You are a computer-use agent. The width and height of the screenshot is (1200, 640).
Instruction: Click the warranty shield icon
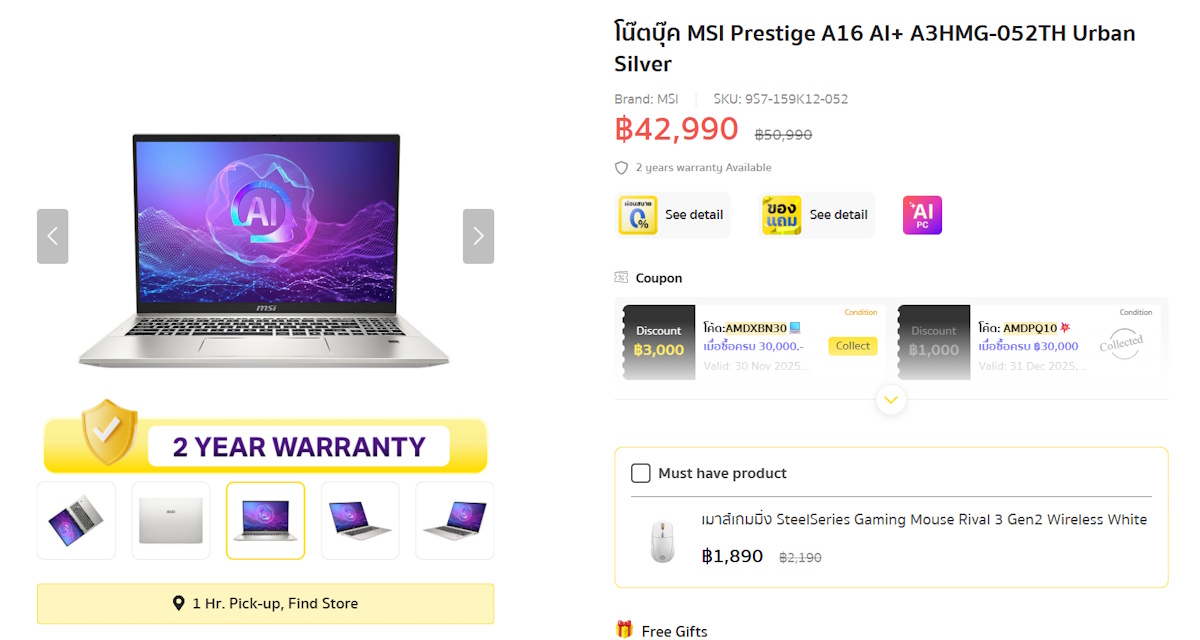click(622, 168)
